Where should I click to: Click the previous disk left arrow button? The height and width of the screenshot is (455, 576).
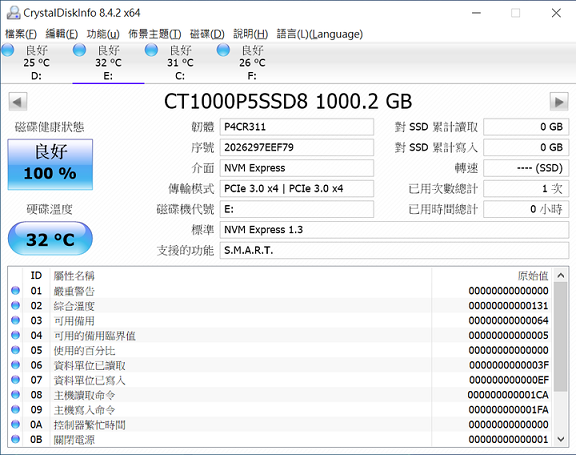click(18, 102)
